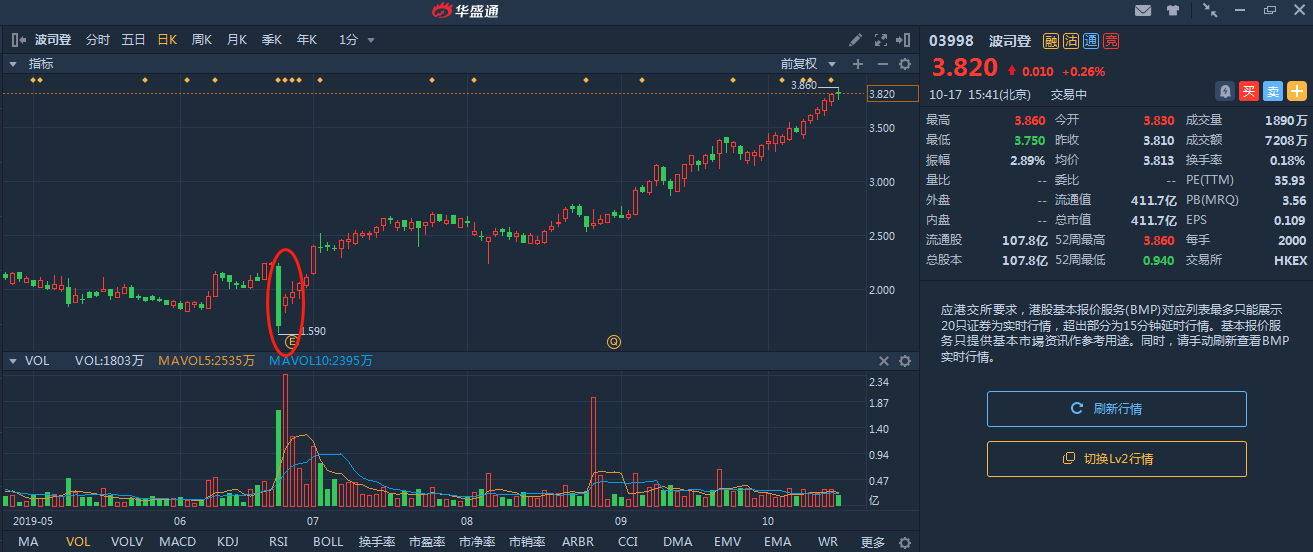Expand chart to fullscreen view
This screenshot has width=1313, height=552.
pos(881,40)
